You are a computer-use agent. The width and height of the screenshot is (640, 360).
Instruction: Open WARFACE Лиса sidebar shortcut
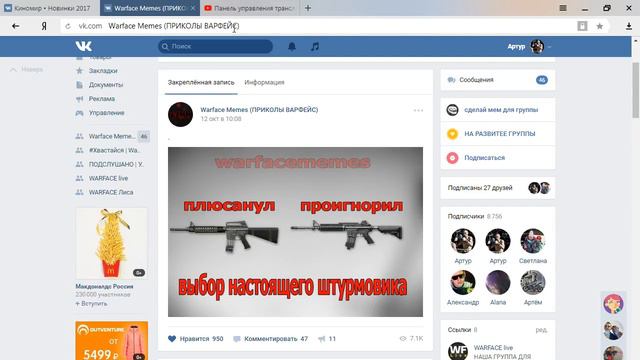[x=111, y=192]
